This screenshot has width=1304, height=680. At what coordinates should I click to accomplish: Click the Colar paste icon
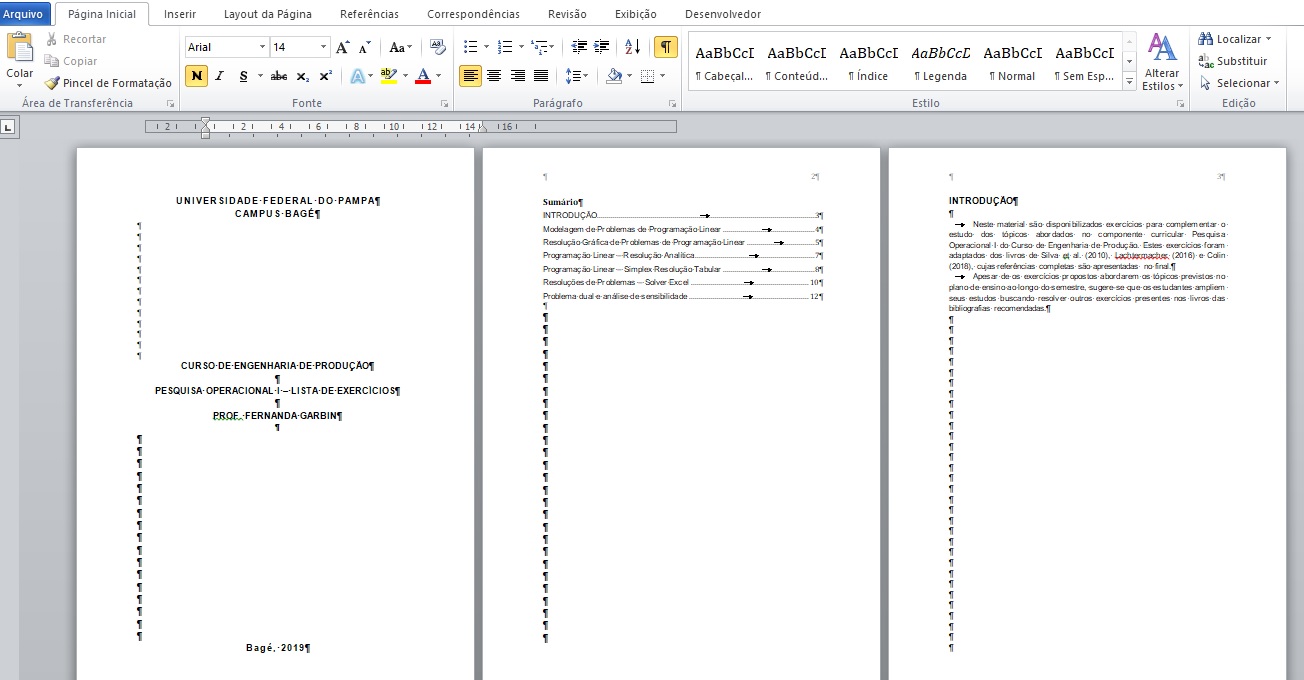tap(19, 47)
